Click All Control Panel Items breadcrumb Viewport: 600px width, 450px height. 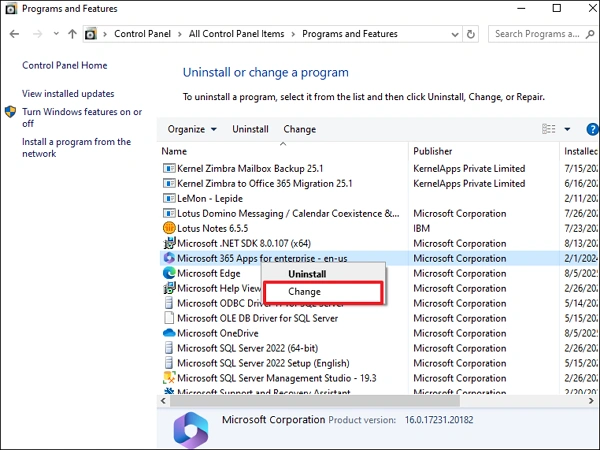236,34
